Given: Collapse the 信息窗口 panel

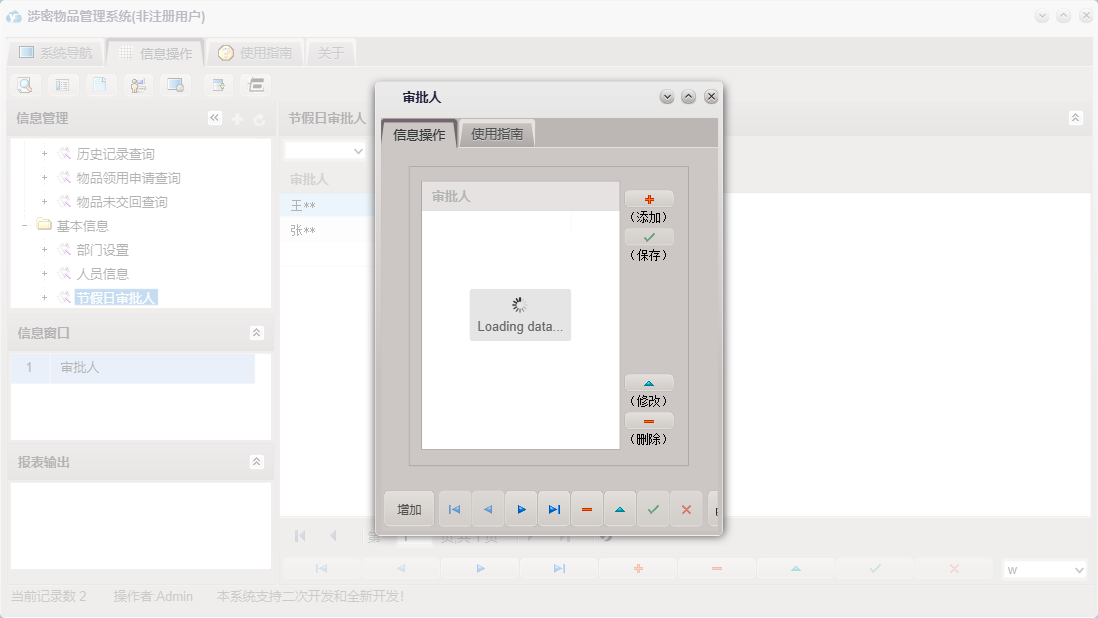Looking at the screenshot, I should coord(257,333).
